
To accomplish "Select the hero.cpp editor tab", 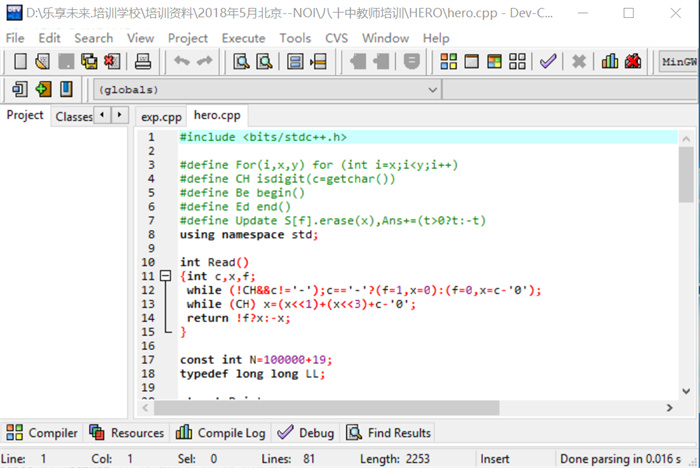I will [217, 115].
